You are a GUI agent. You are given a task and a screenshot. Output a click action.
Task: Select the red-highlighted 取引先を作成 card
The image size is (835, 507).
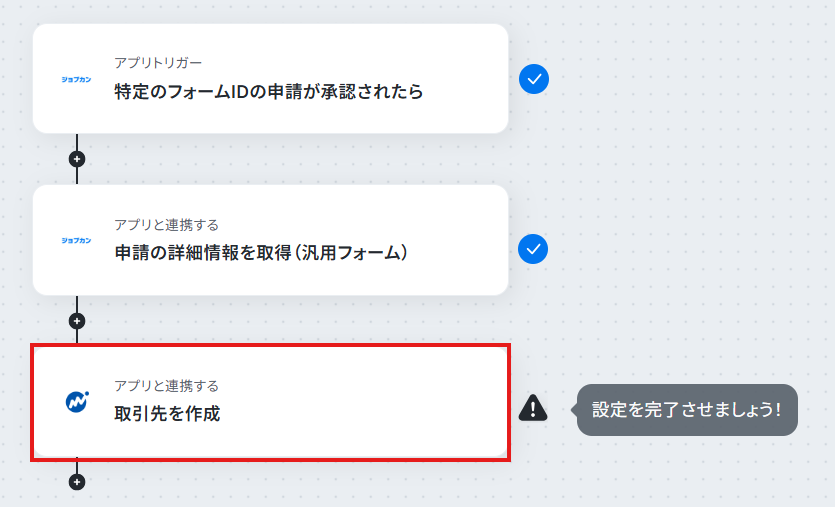[x=271, y=403]
